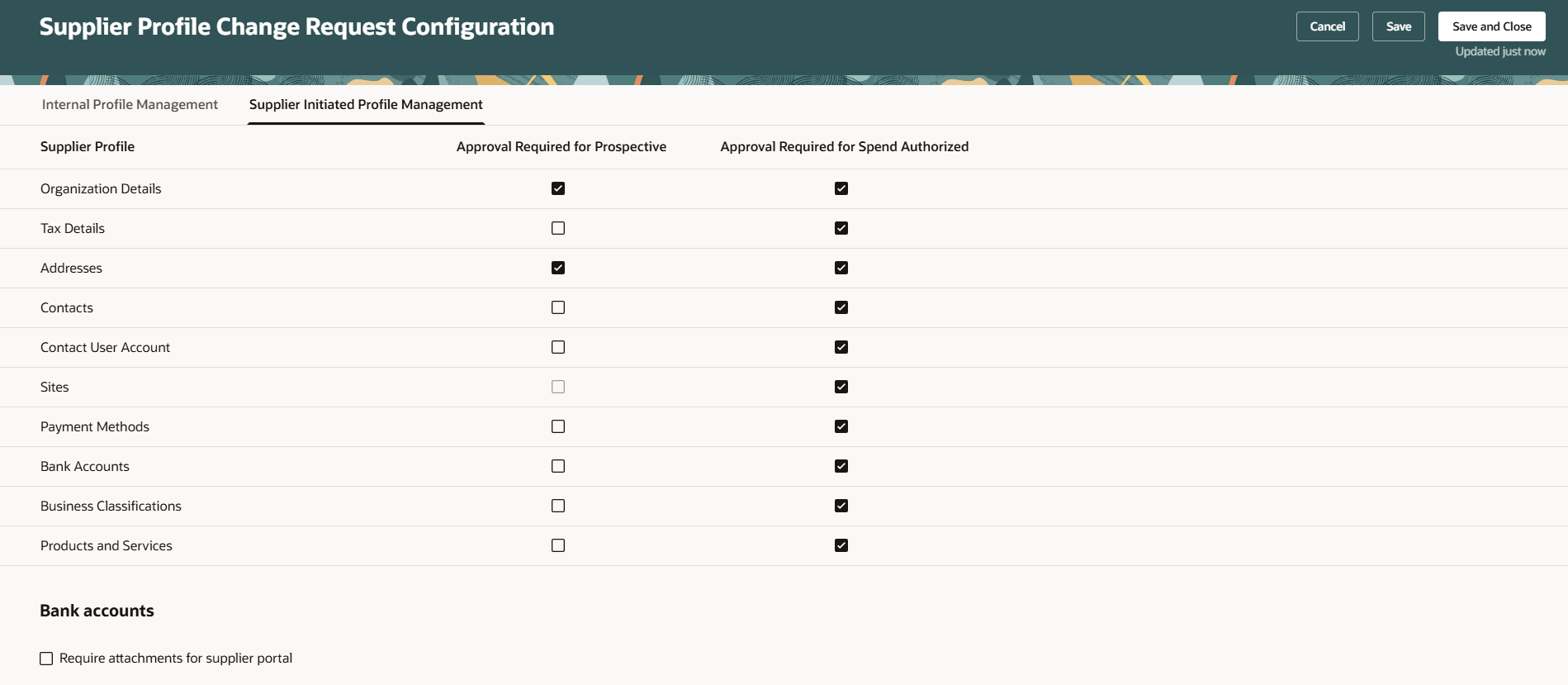Disable Spend Authorized approval for Sites

[841, 387]
